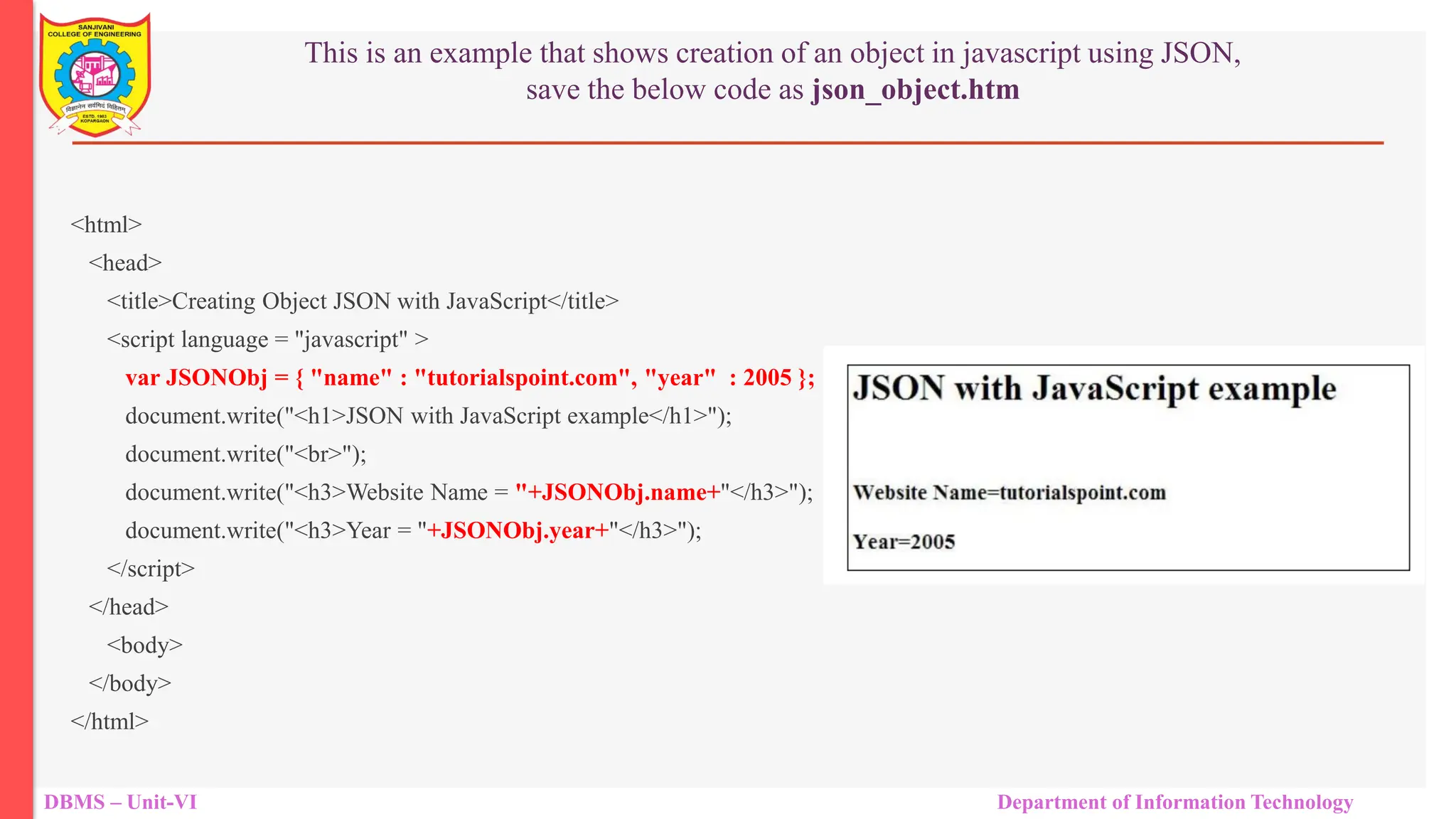
Task: Click the document.write '<h1>JSON with JavaScript example' line
Action: coord(428,416)
